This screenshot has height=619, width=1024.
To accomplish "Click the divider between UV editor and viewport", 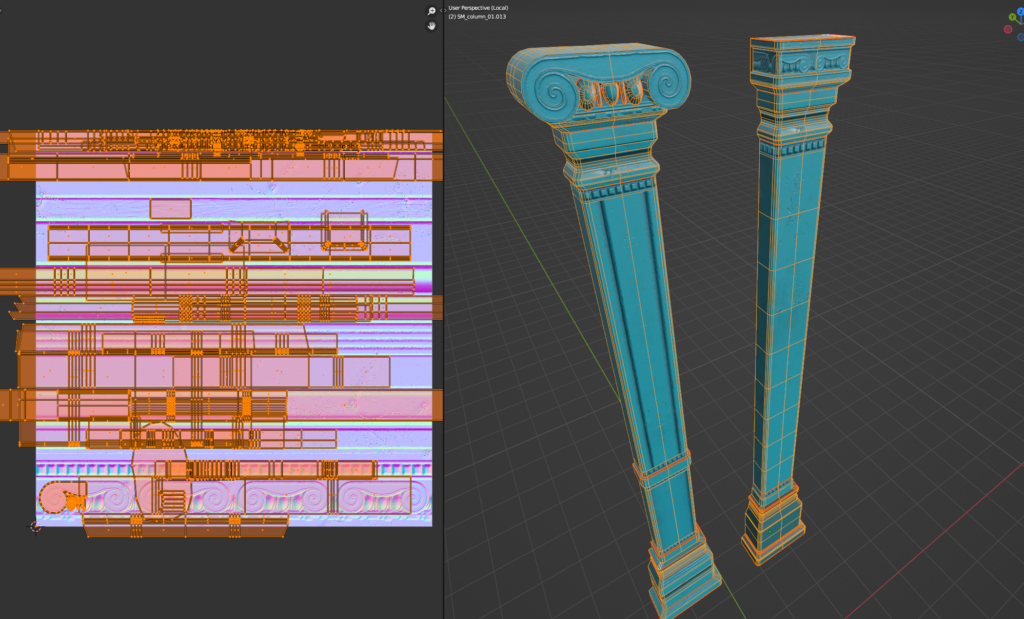I will (443, 300).
